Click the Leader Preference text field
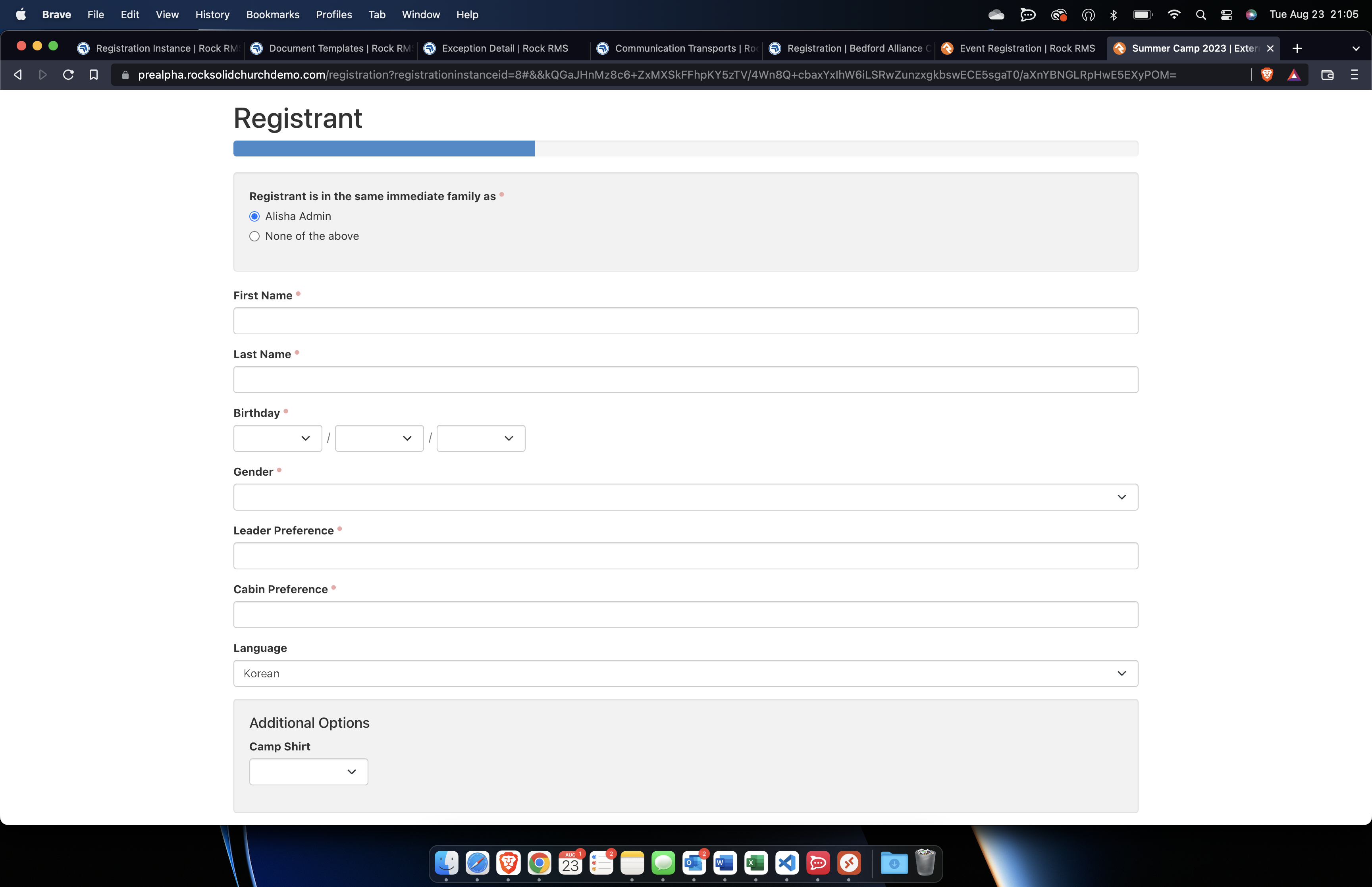The image size is (1372, 887). click(x=685, y=556)
